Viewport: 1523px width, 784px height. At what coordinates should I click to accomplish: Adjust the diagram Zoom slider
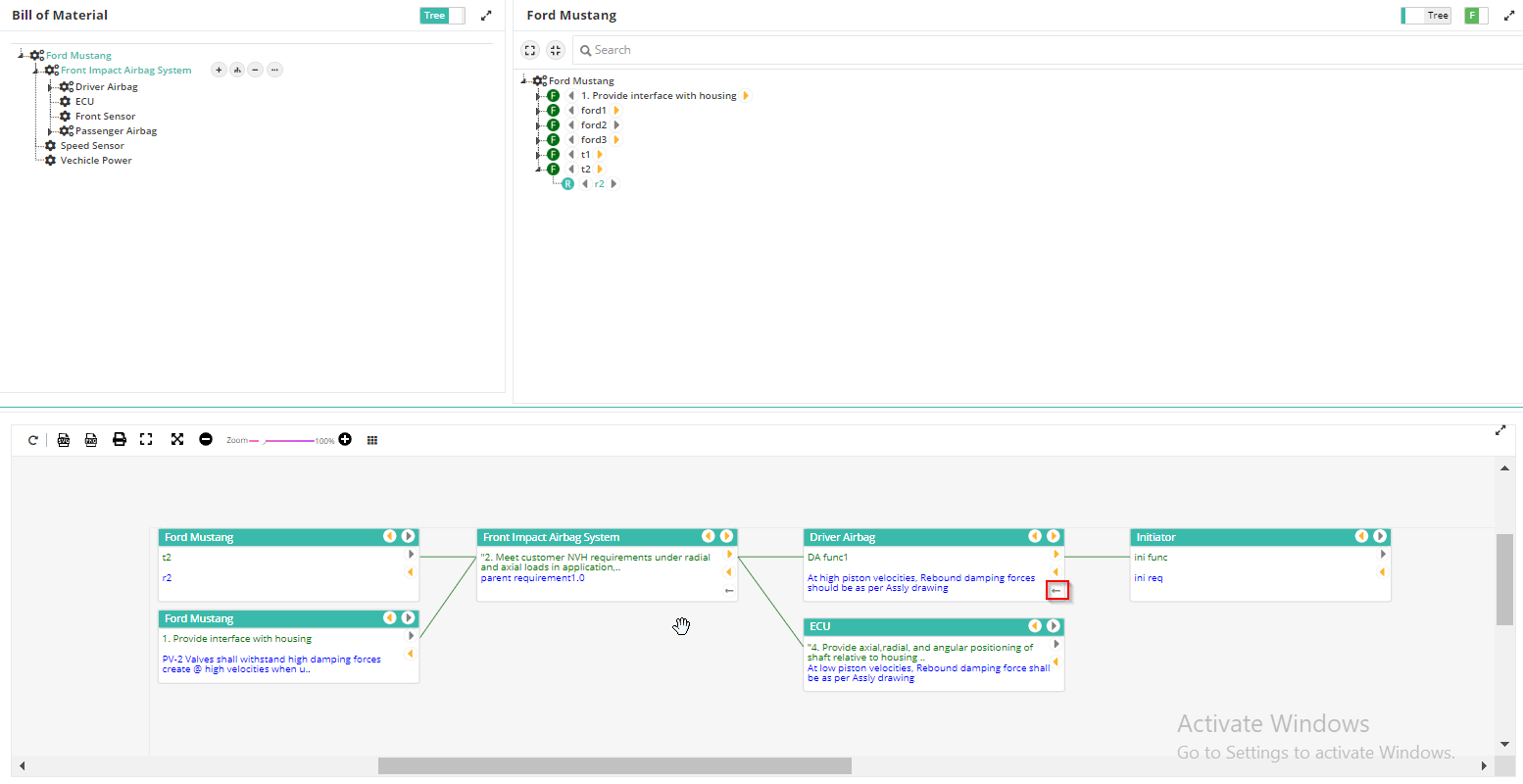[x=282, y=441]
